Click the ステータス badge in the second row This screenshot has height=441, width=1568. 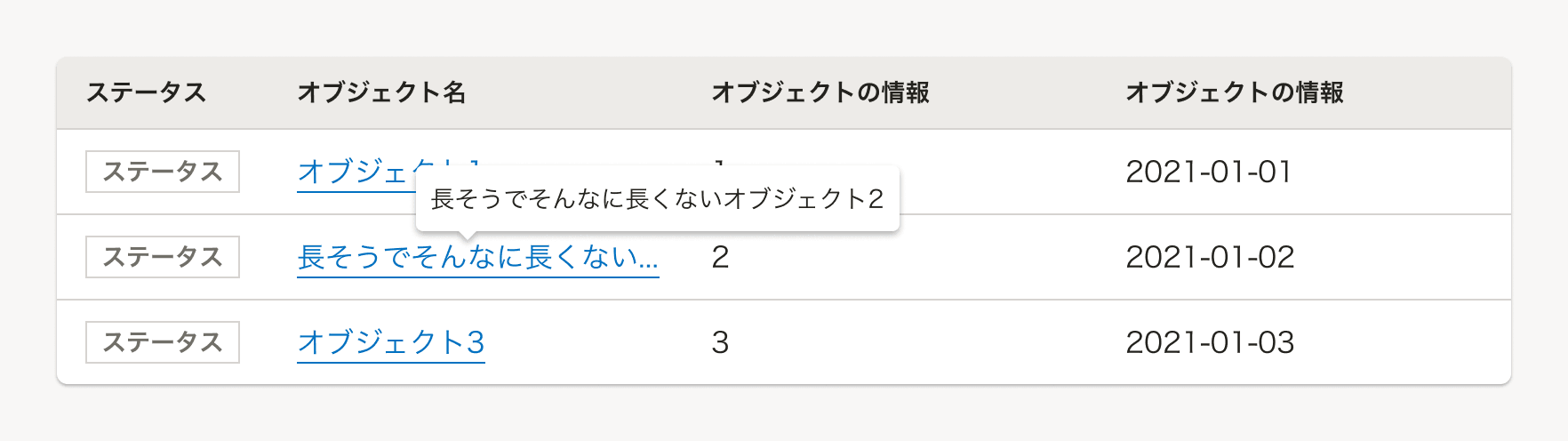tap(163, 257)
